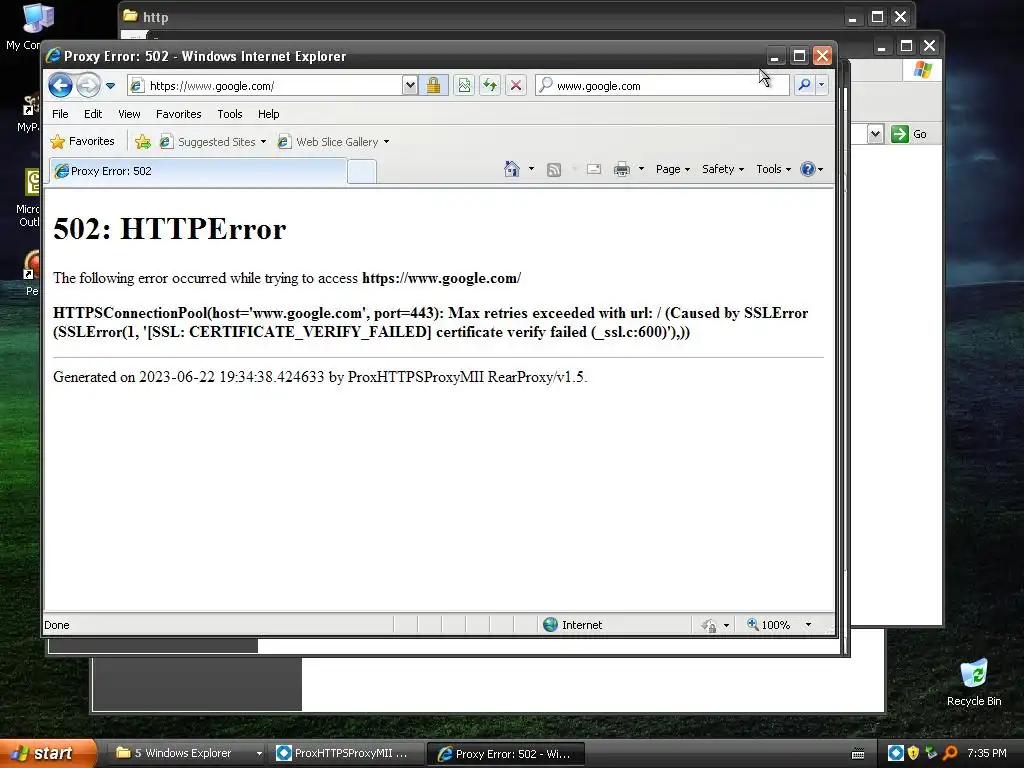Image resolution: width=1024 pixels, height=768 pixels.
Task: Open the Tools menu in menu bar
Action: tap(230, 114)
